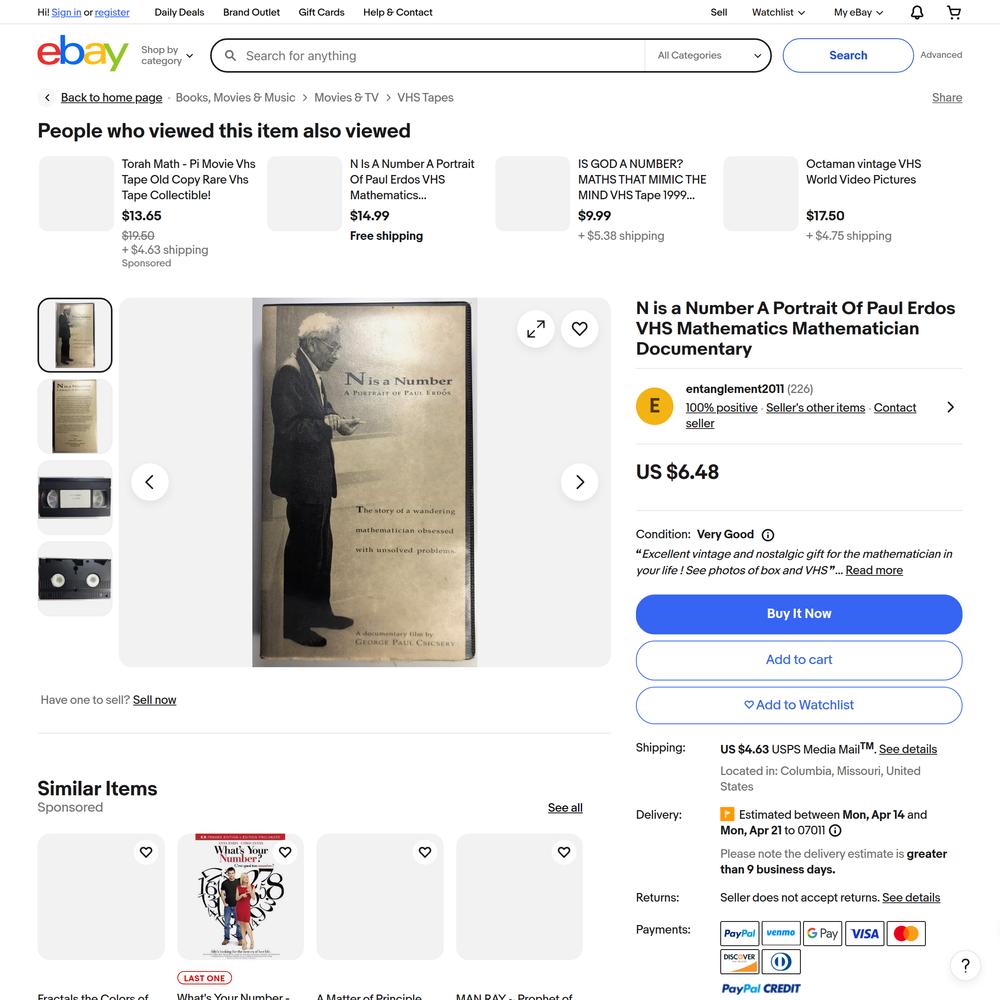Toggle the heart on the first similar item
This screenshot has height=1000, width=1000.
145,851
